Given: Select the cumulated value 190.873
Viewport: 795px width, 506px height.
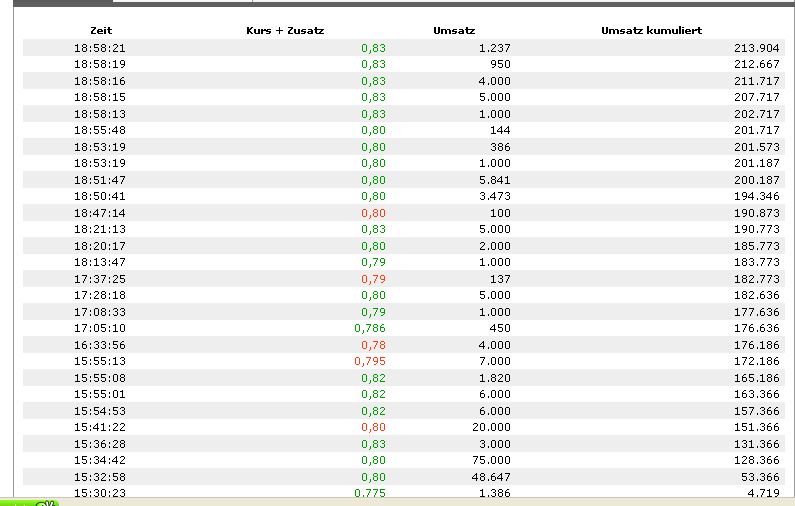Looking at the screenshot, I should 756,212.
